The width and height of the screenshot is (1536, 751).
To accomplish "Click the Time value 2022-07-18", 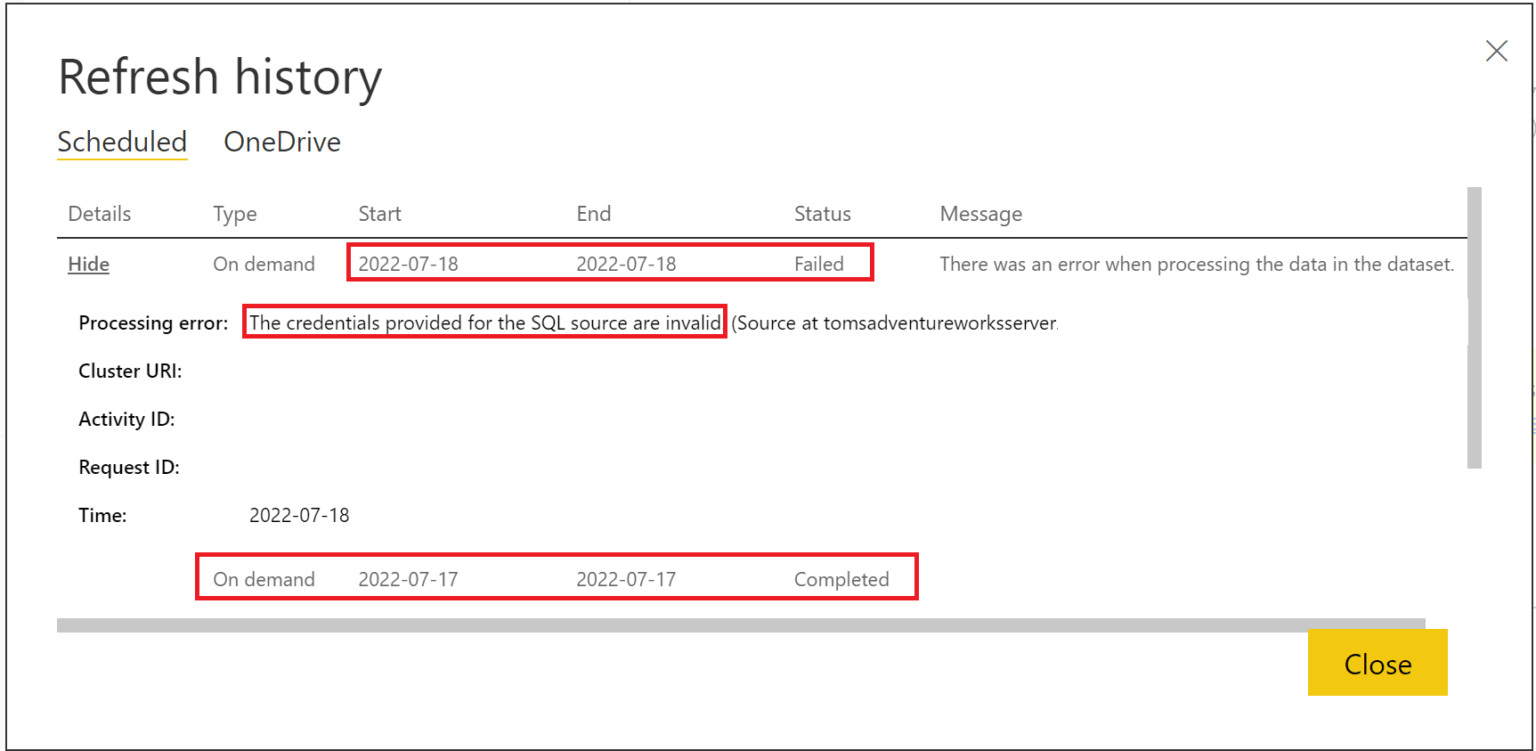I will tap(299, 514).
